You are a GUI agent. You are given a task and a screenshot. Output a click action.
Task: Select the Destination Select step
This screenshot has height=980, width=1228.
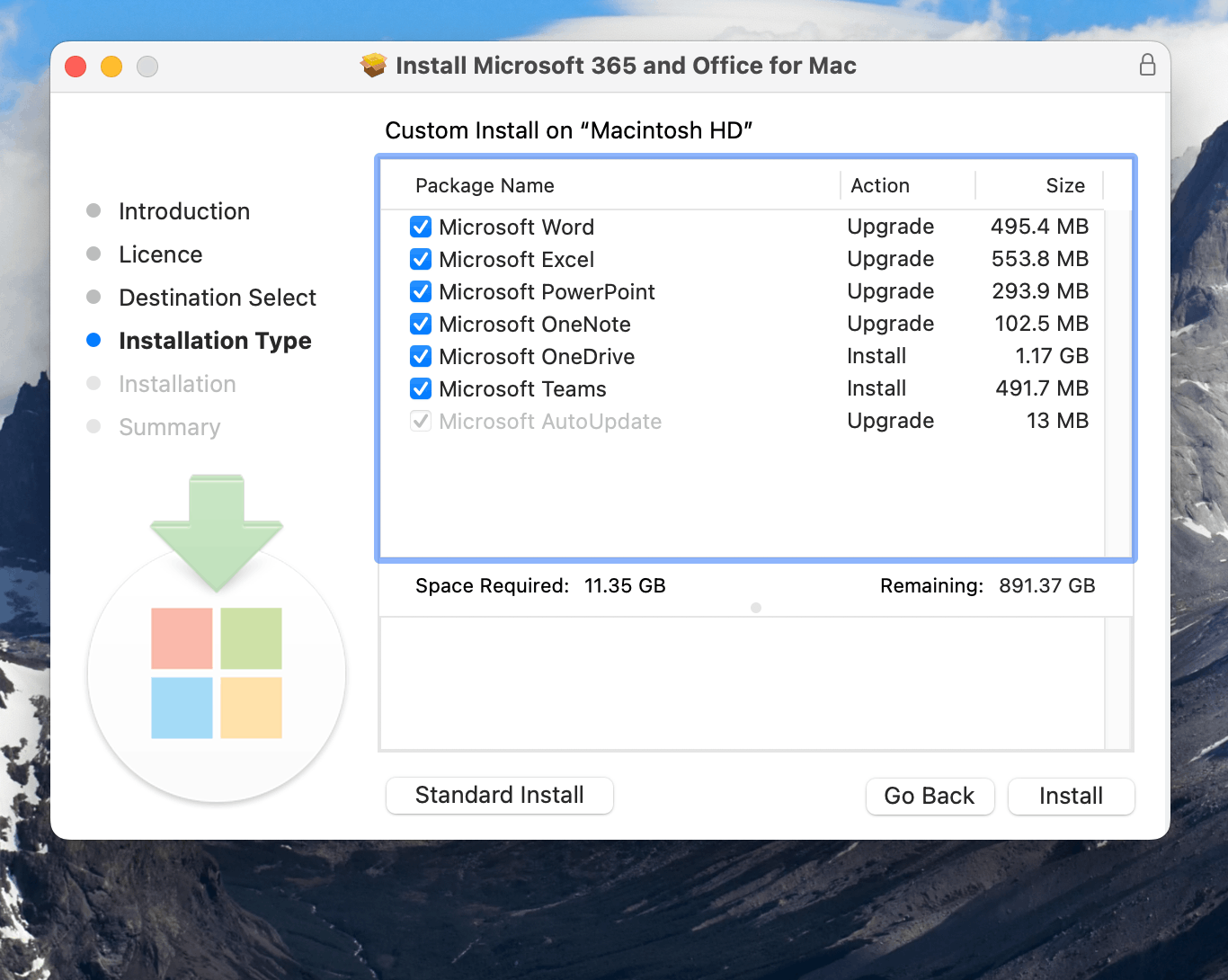(218, 298)
